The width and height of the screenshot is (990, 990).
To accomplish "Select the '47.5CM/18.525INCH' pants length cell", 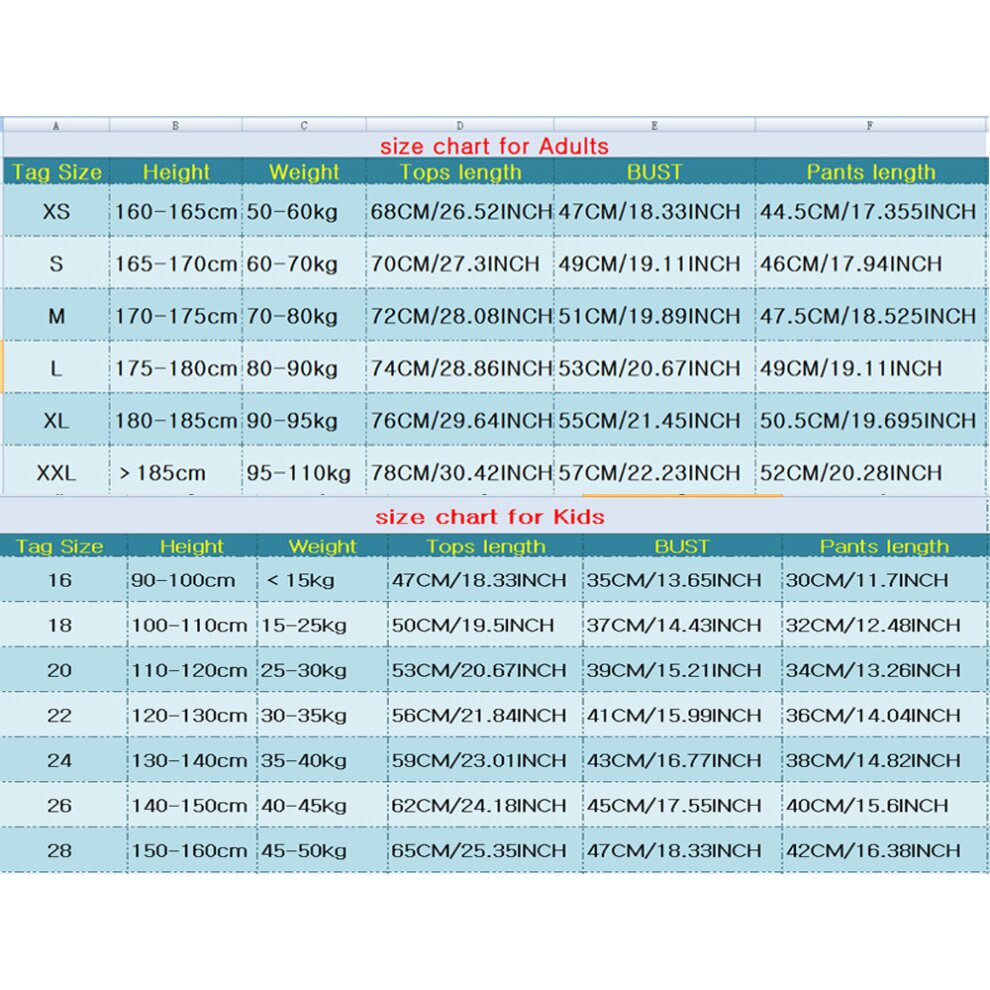I will pos(869,315).
